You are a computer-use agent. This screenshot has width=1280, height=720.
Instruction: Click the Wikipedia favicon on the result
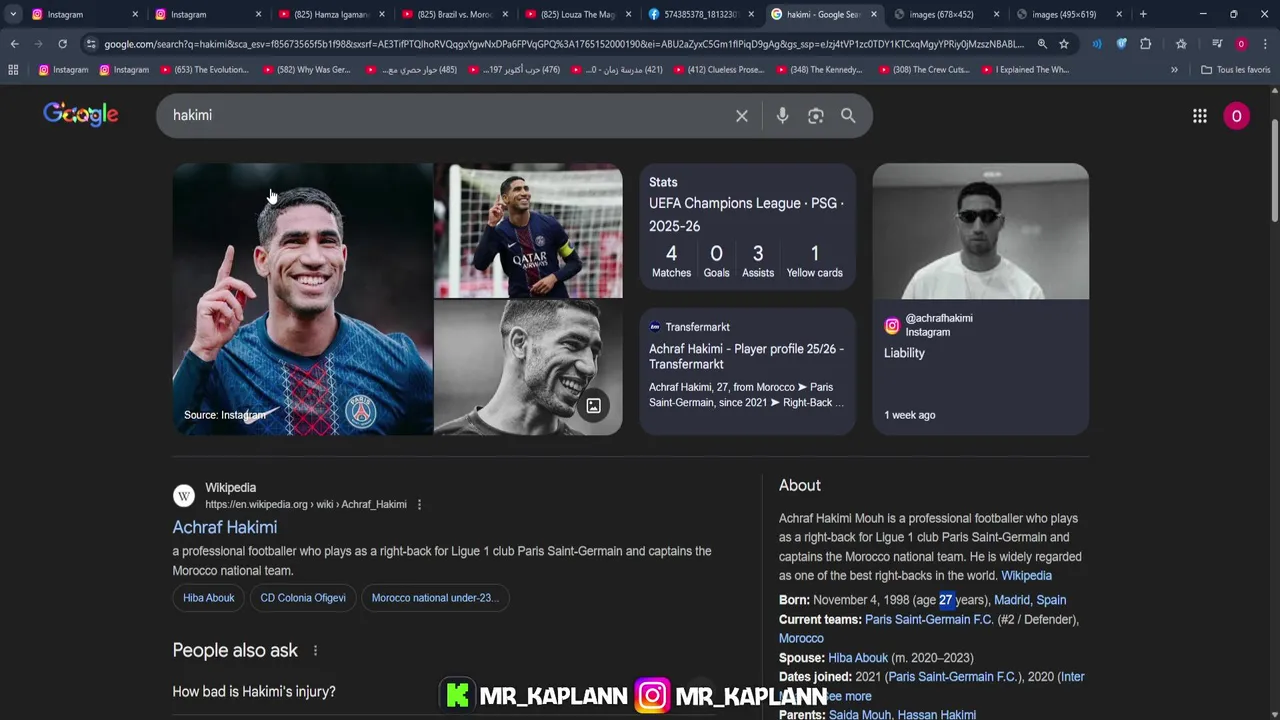tap(184, 496)
